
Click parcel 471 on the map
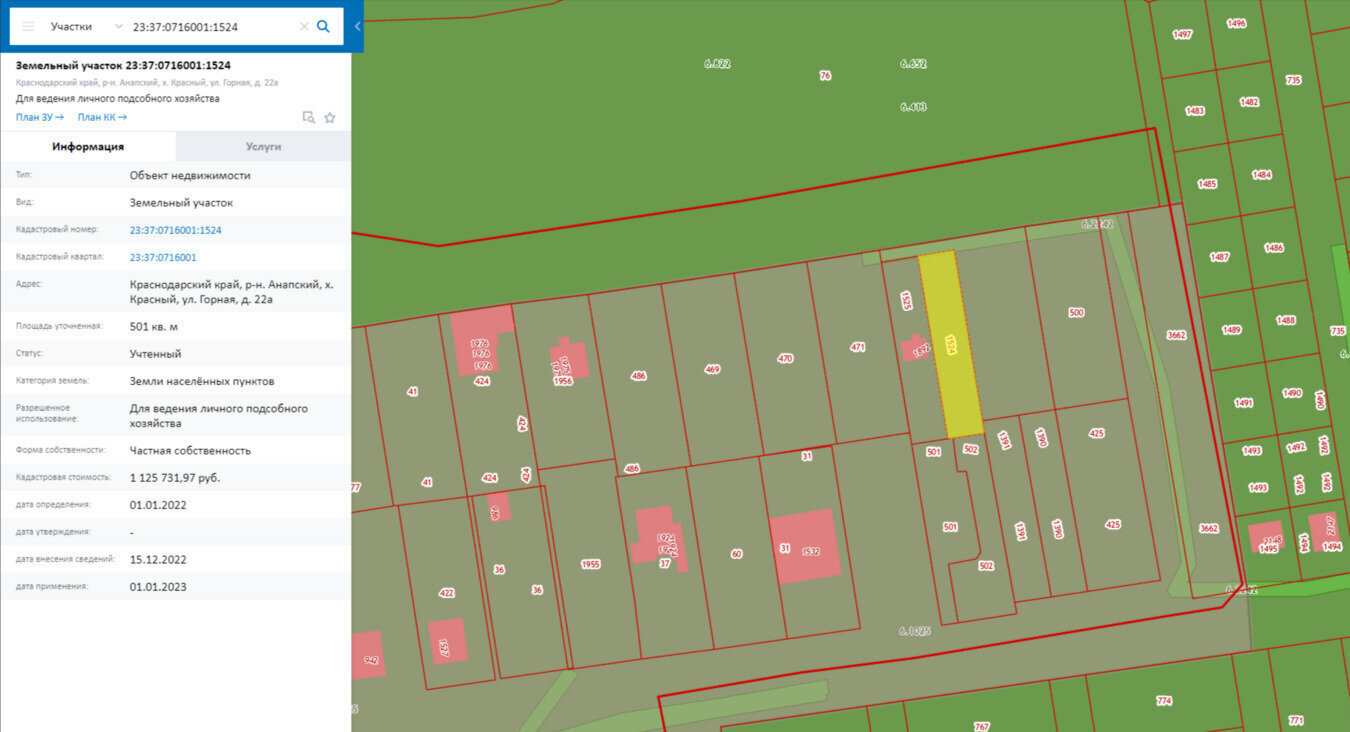(x=858, y=347)
